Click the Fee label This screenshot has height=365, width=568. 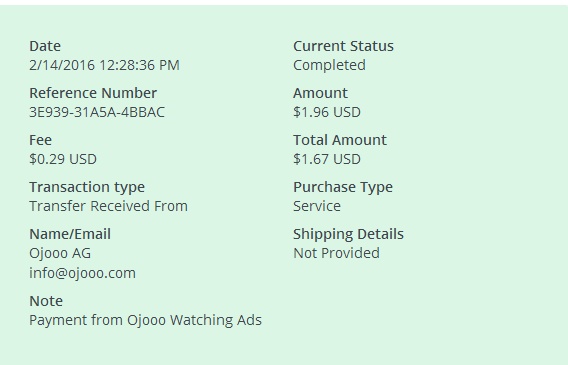41,140
